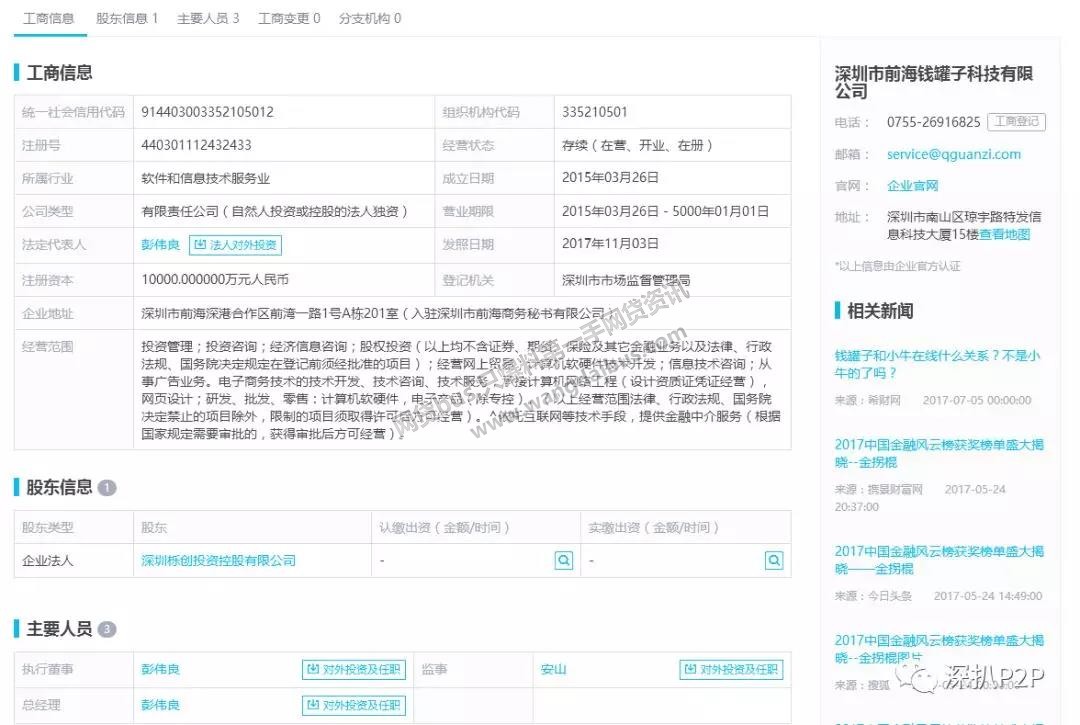Click operating status 存续(在营、开业、在册)
This screenshot has width=1080, height=725.
point(638,145)
